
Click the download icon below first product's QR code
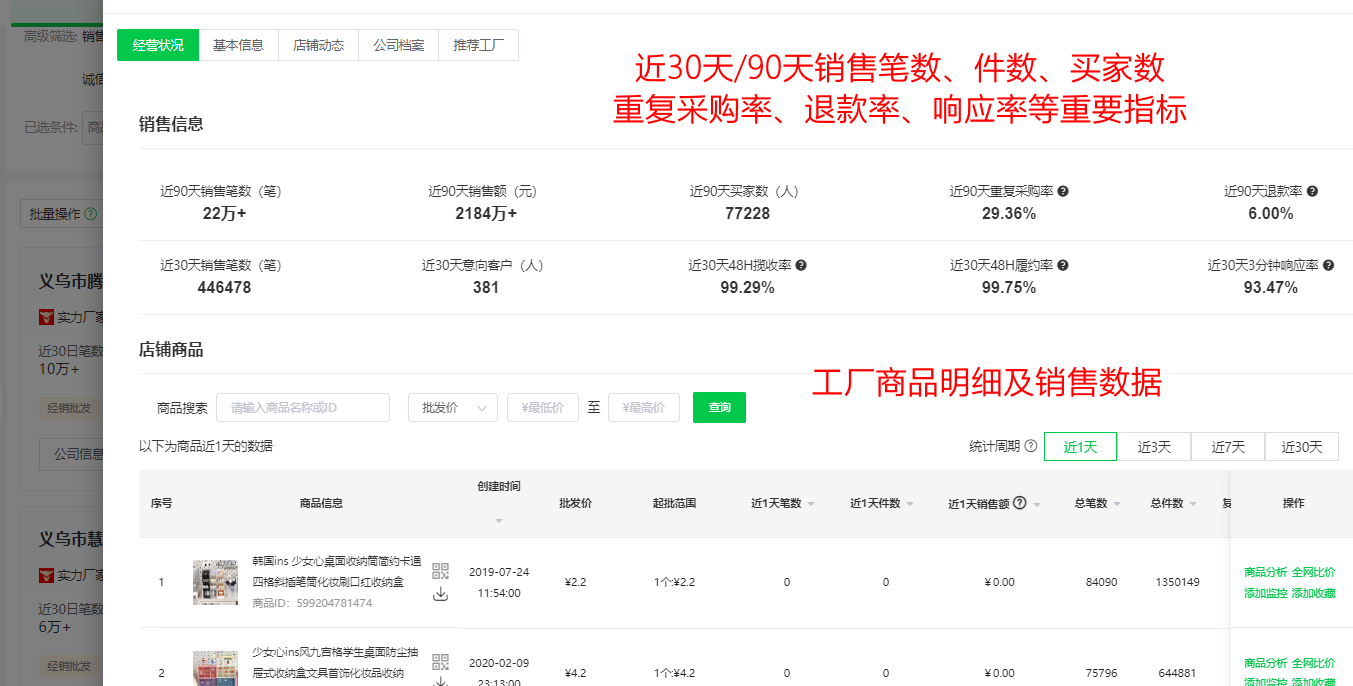[x=439, y=592]
